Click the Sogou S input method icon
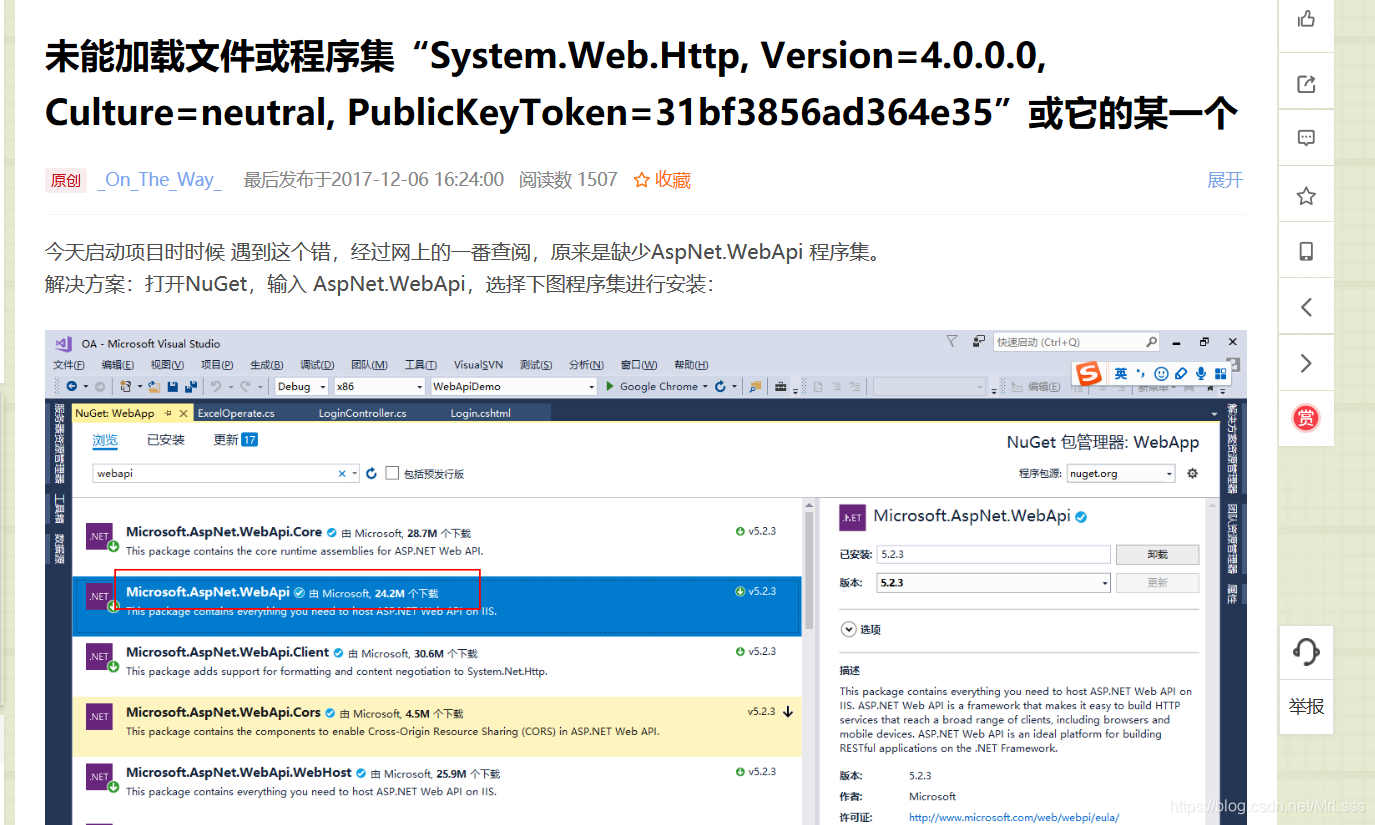Screen dimensions: 1375x825 (1088, 373)
